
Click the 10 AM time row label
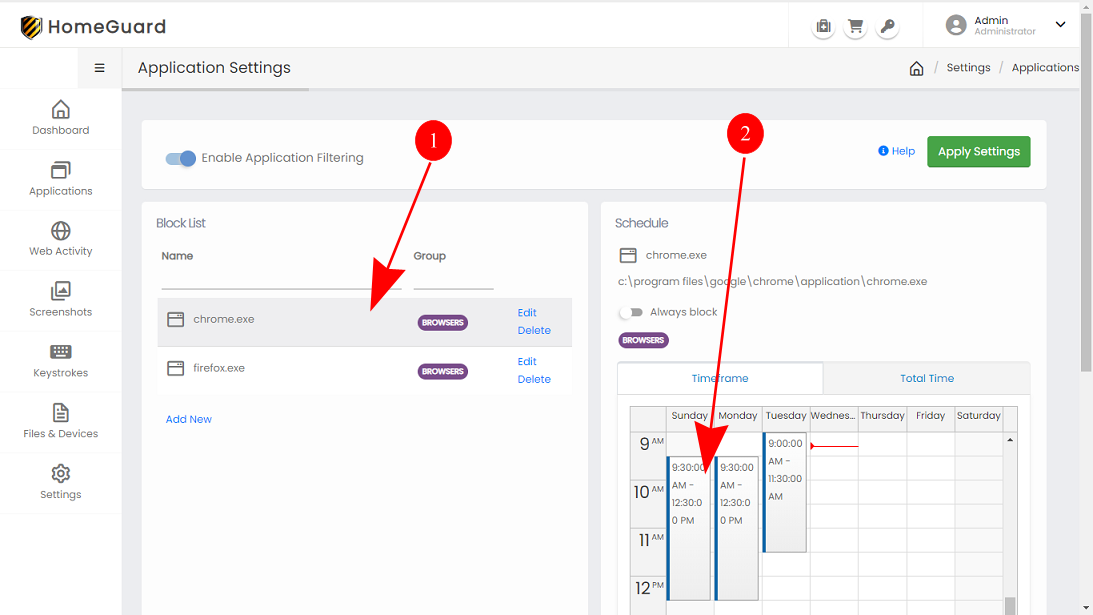tap(649, 492)
